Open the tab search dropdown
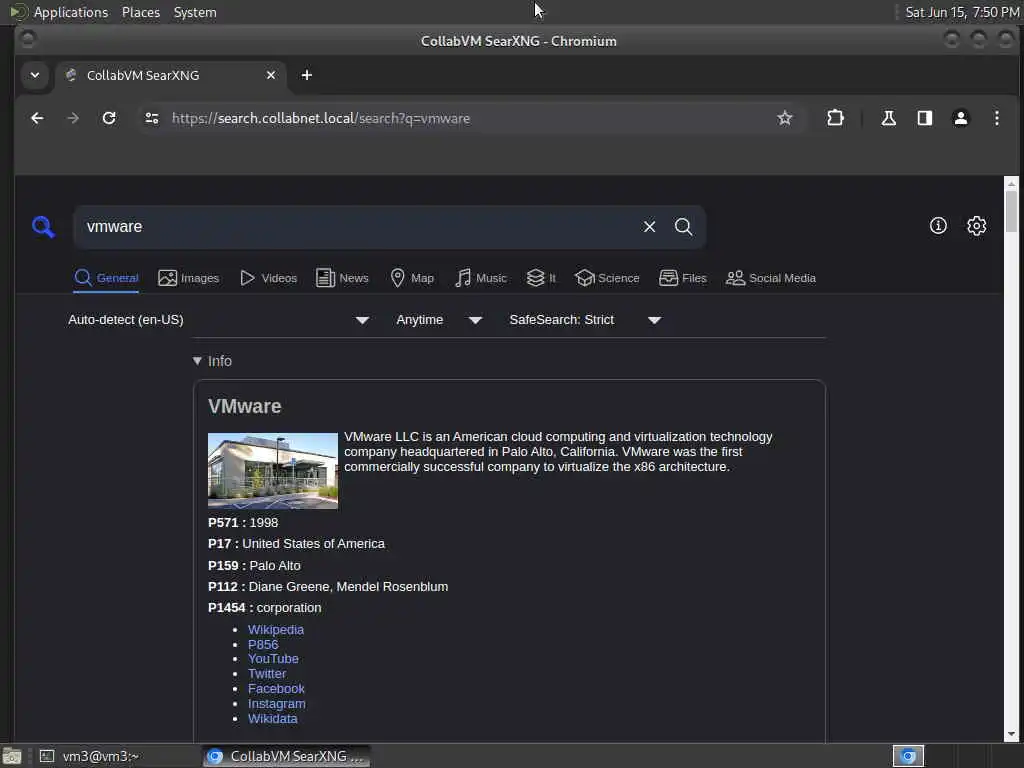The width and height of the screenshot is (1024, 768). [x=35, y=75]
